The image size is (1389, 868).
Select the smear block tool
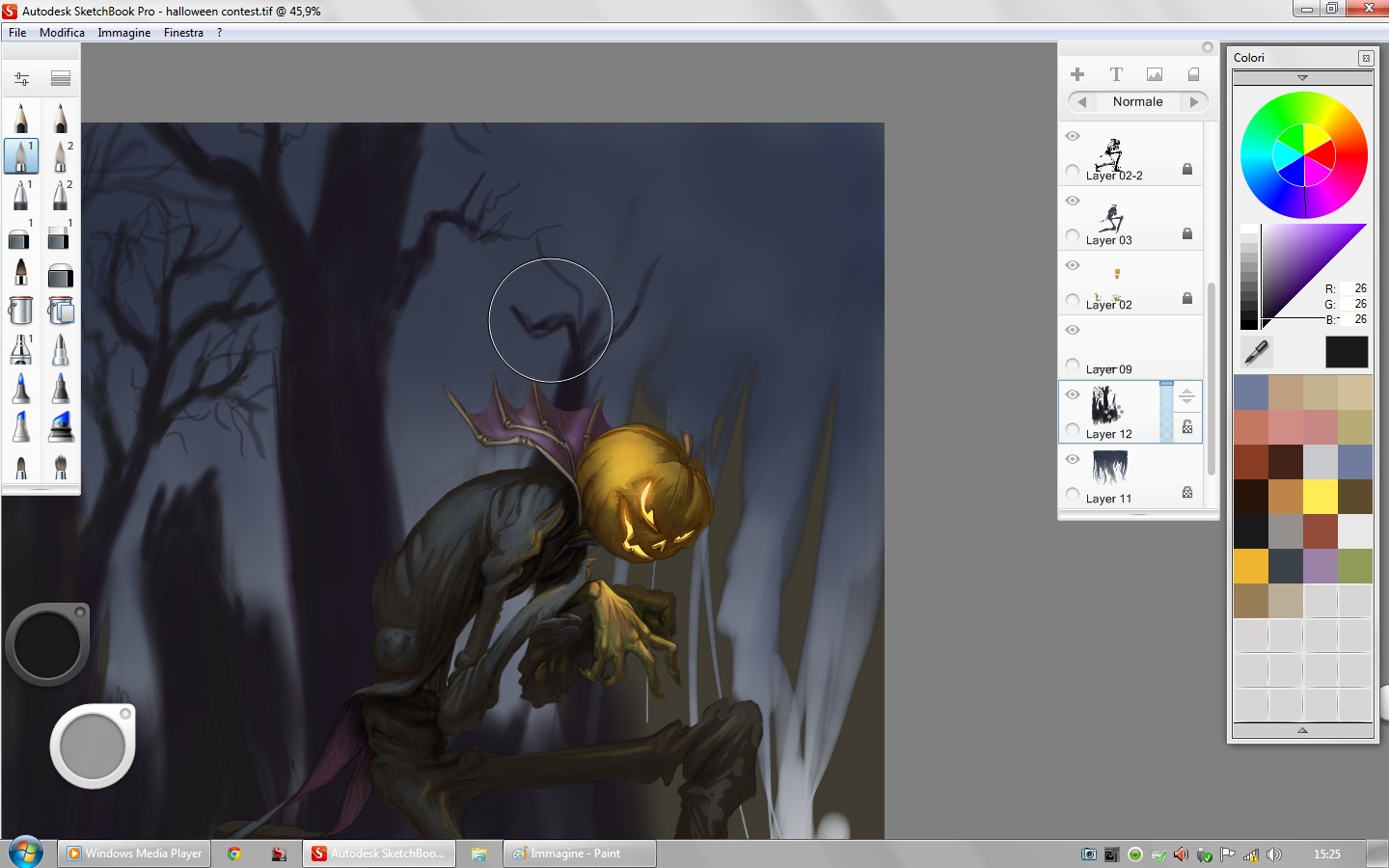[x=60, y=275]
